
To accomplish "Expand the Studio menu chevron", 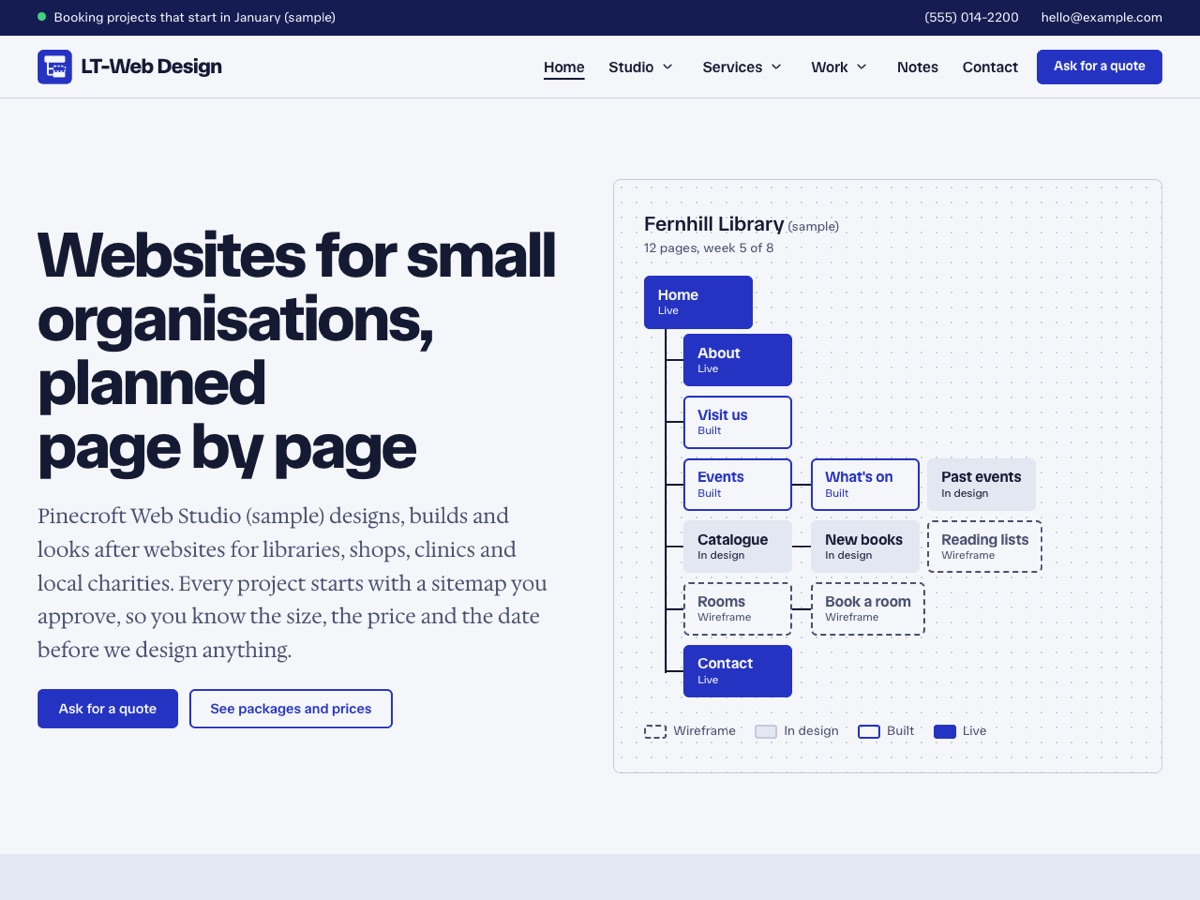I will (x=668, y=67).
